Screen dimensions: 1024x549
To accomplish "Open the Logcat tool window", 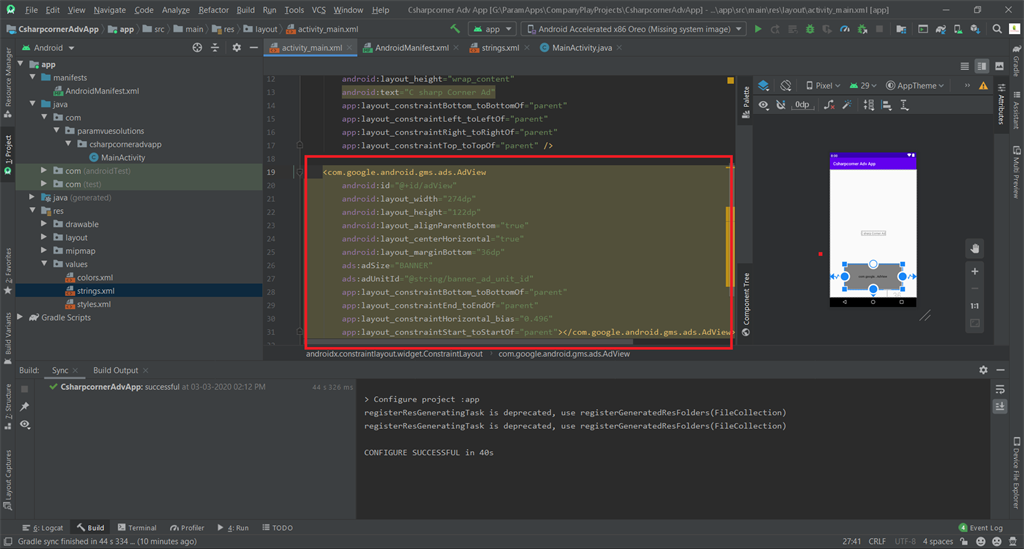I will [43, 527].
